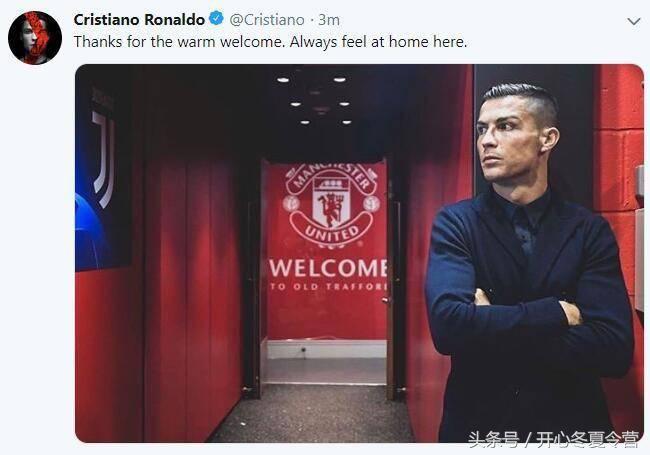Click the "Thanks for the warm welcome" tweet text
The width and height of the screenshot is (650, 455).
tap(270, 42)
